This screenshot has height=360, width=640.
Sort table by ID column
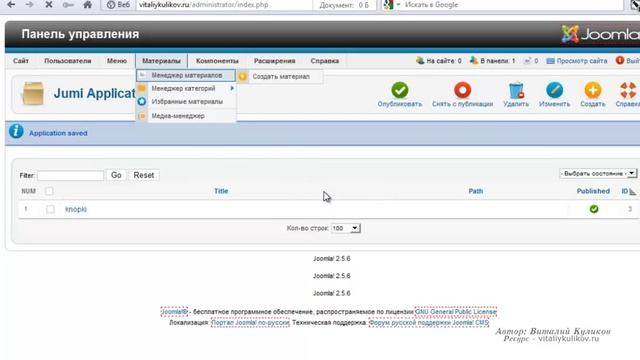pyautogui.click(x=628, y=191)
